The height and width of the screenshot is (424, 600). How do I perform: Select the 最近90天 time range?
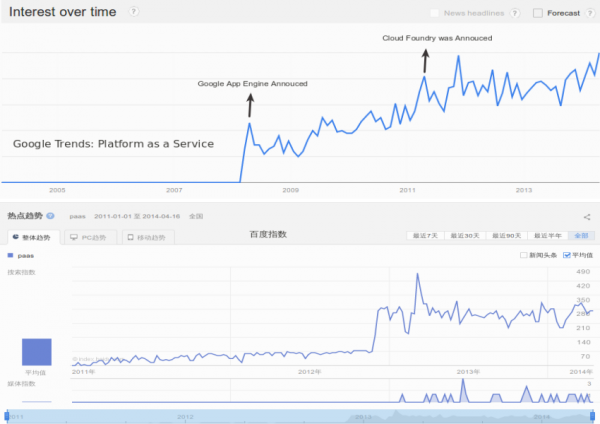point(507,235)
